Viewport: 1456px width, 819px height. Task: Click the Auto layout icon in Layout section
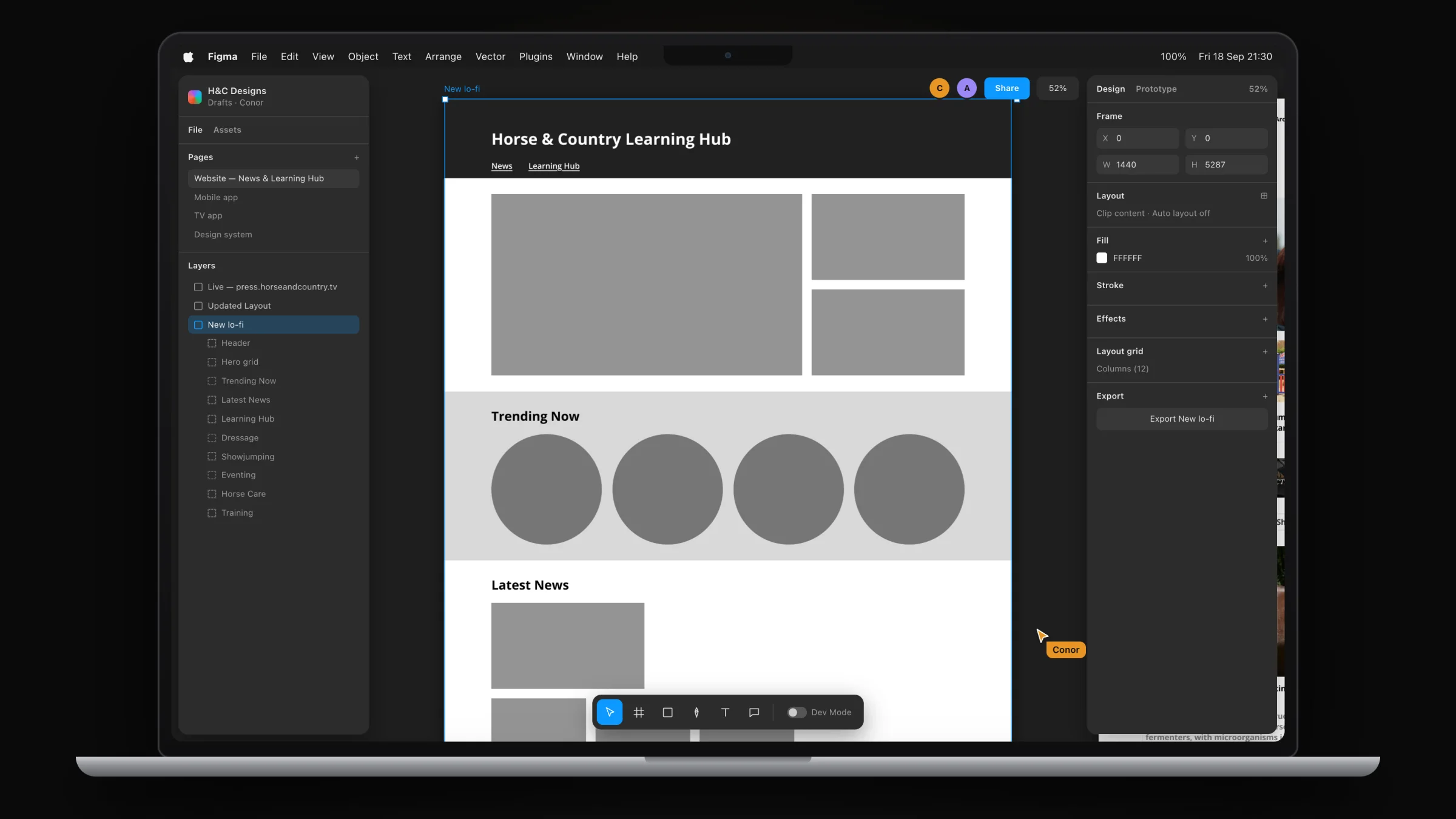1264,196
